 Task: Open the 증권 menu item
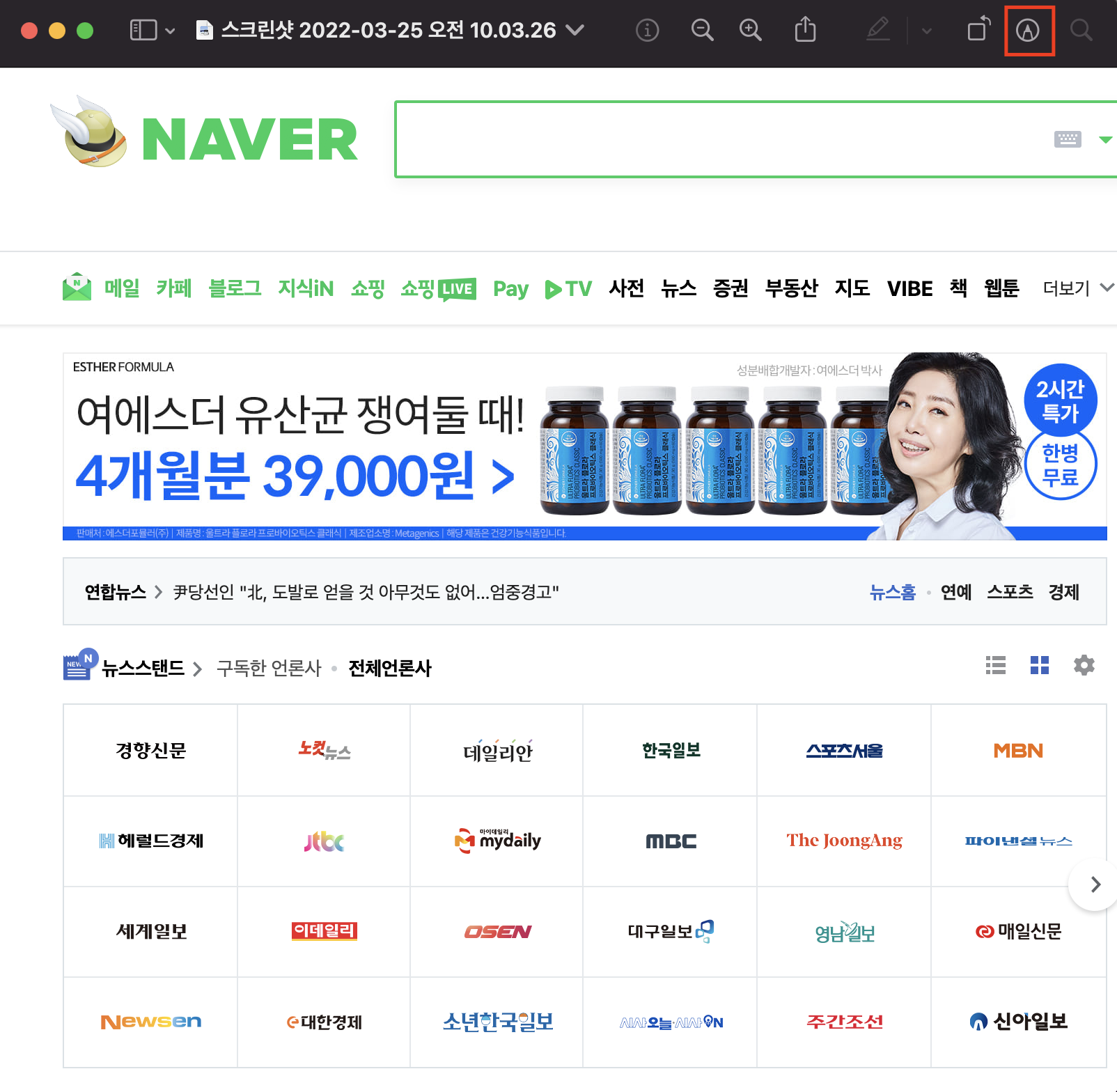(x=731, y=288)
